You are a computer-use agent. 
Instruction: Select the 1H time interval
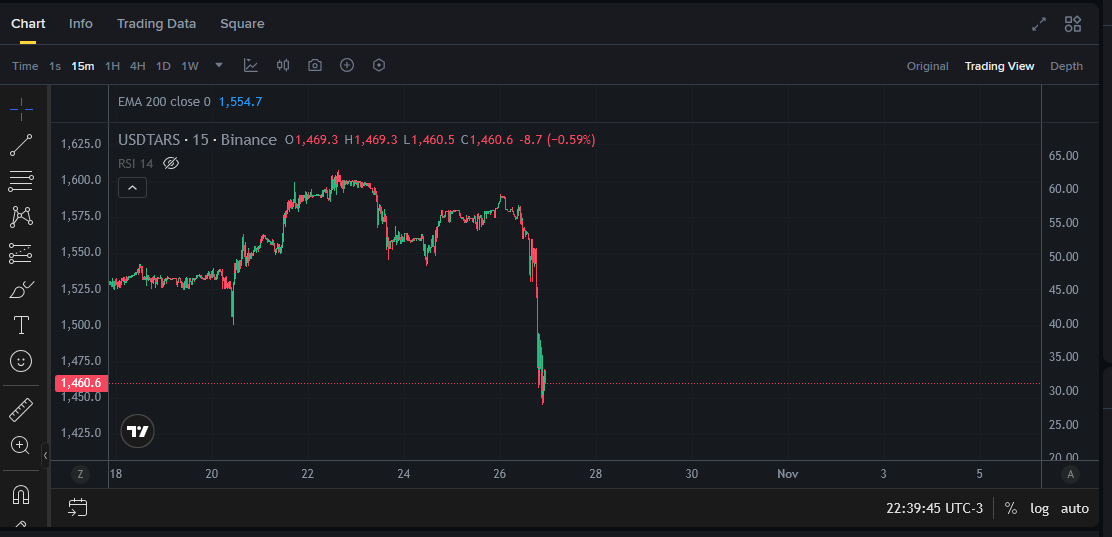112,66
